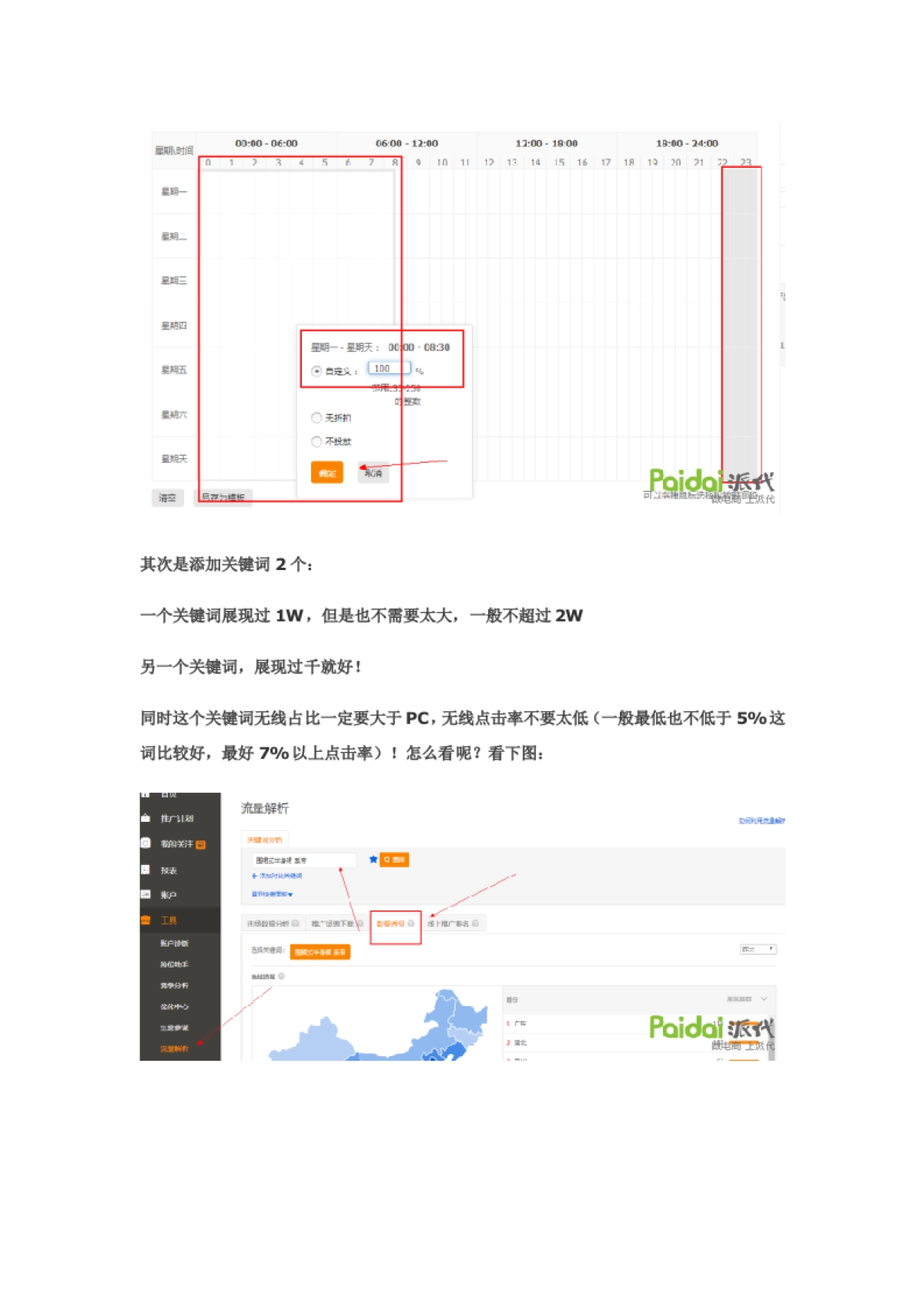Click the selected keyword orange tag
The height and width of the screenshot is (1308, 924).
point(320,952)
